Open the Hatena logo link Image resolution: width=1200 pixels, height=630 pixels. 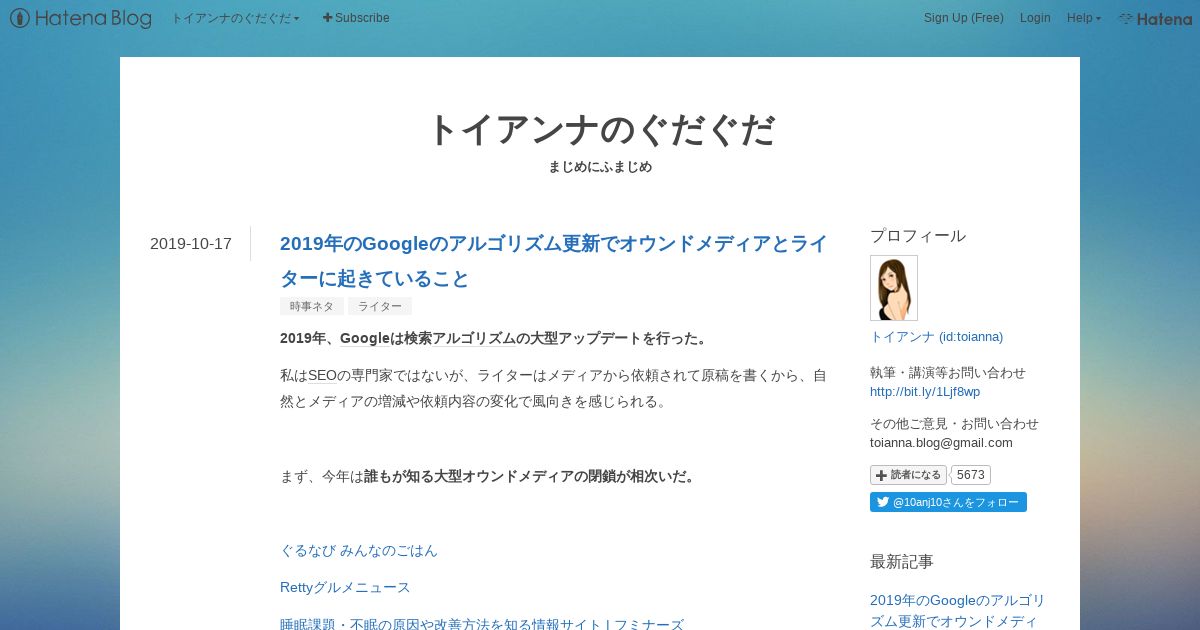click(x=1154, y=18)
